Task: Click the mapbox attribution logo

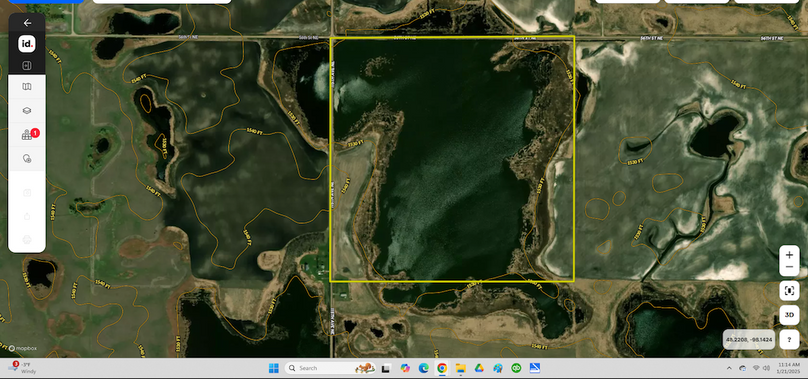Action: click(x=22, y=349)
